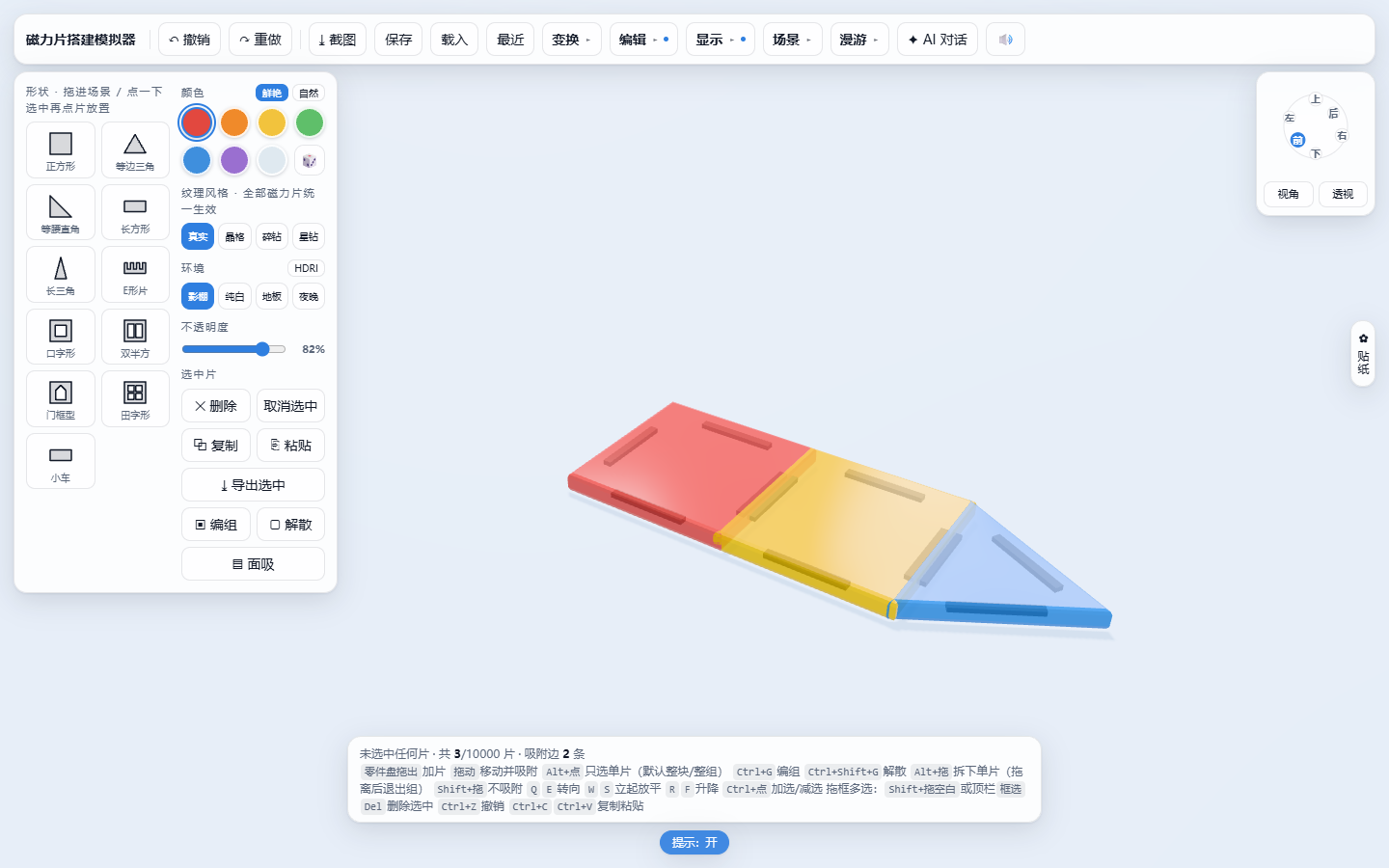This screenshot has height=868, width=1389.
Task: Click 撤销 to undo
Action: pos(190,40)
